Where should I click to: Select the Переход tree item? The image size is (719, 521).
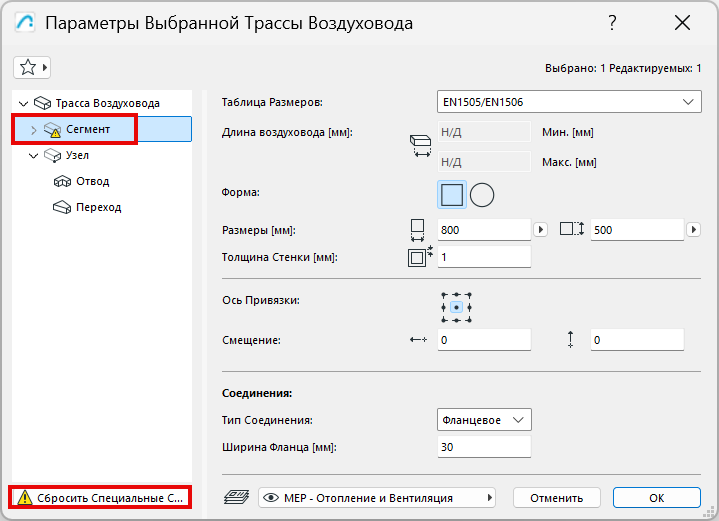[x=99, y=207]
